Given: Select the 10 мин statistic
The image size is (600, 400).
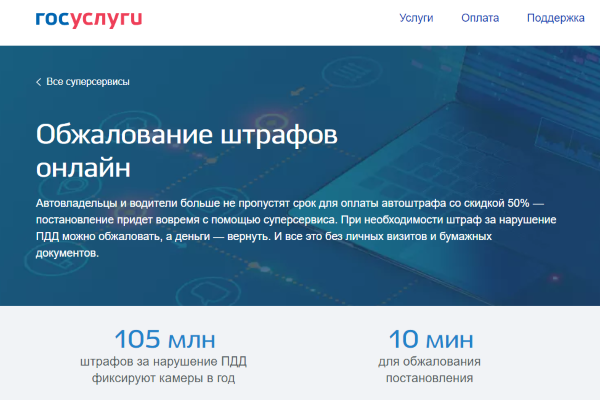Looking at the screenshot, I should click(430, 338).
